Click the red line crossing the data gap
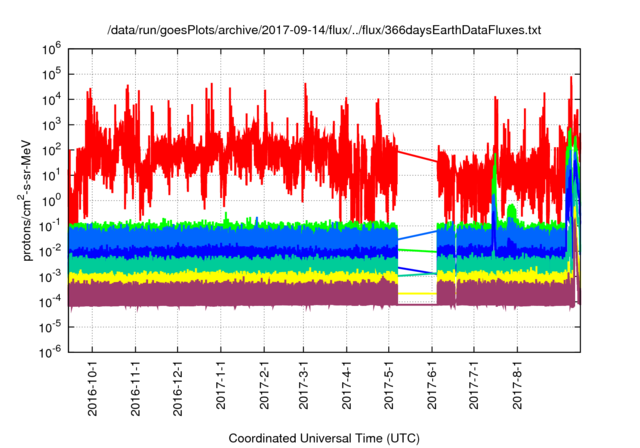The height and width of the screenshot is (448, 640). pyautogui.click(x=417, y=156)
